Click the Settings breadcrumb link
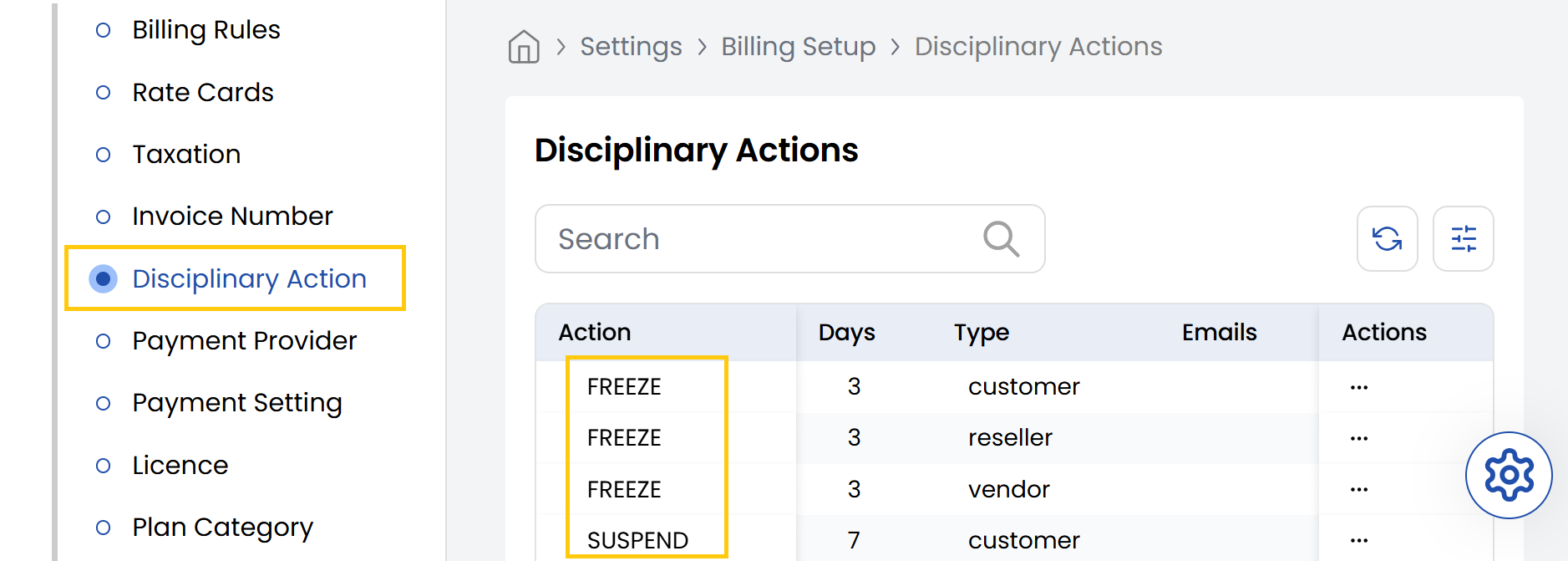 coord(631,47)
